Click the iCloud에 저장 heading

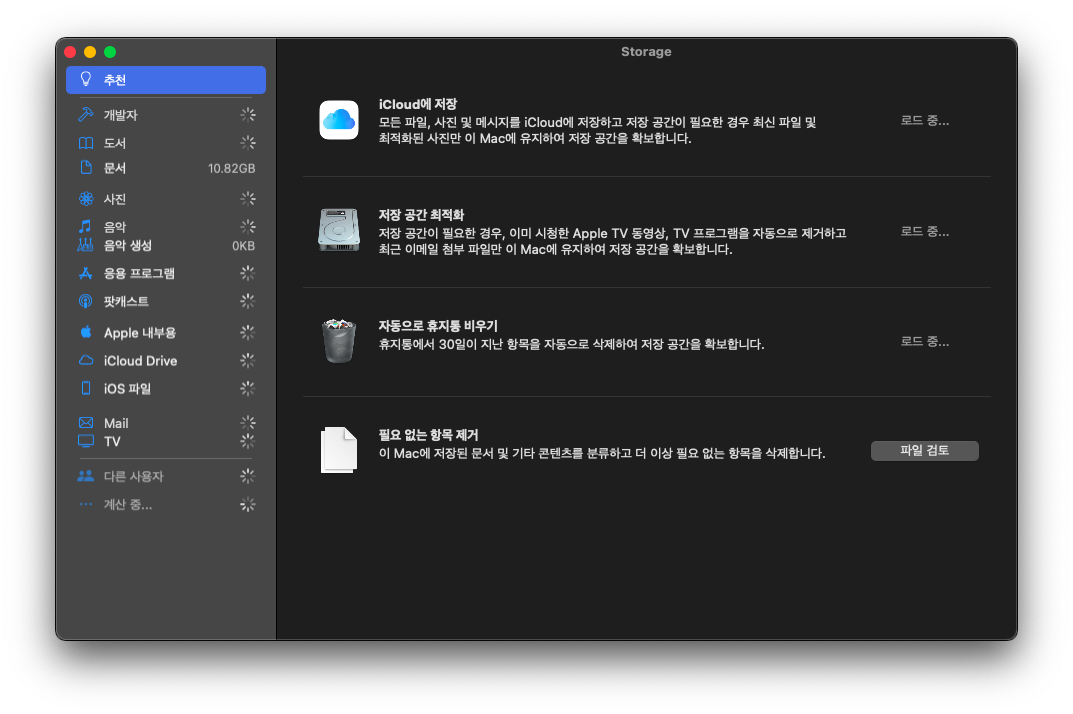[x=417, y=104]
